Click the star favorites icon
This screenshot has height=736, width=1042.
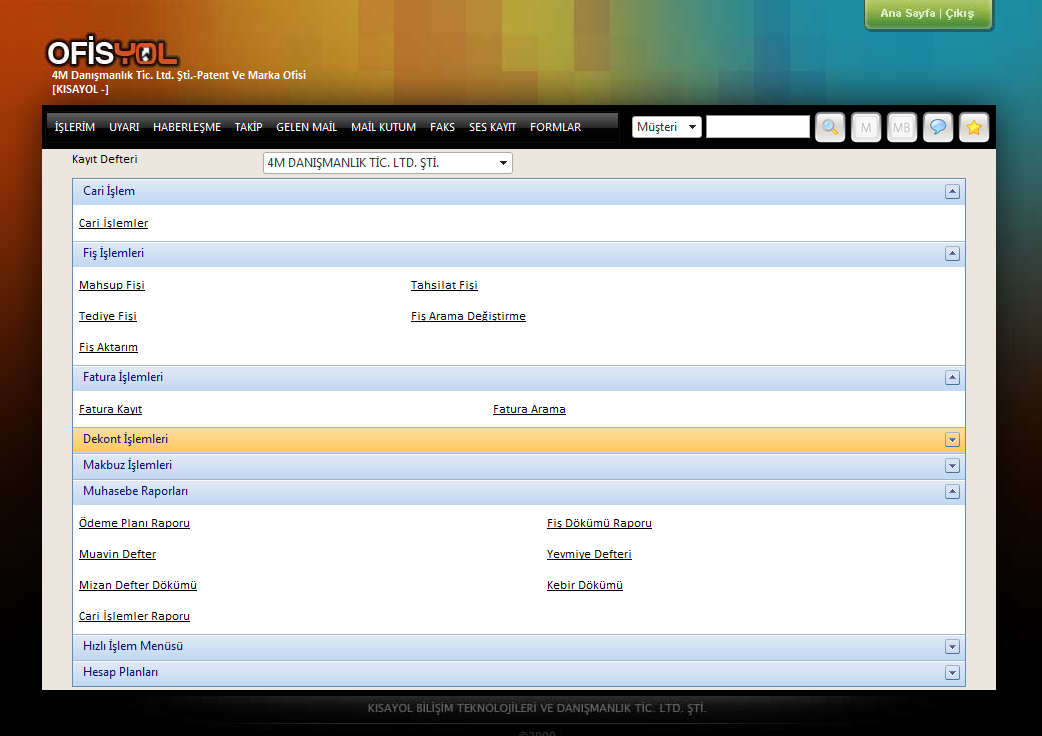coord(974,127)
